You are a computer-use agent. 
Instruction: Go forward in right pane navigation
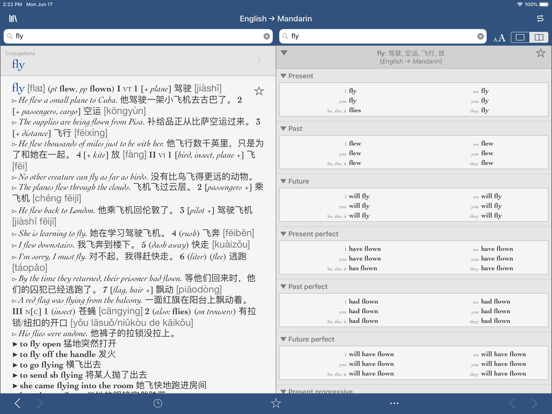click(x=534, y=403)
